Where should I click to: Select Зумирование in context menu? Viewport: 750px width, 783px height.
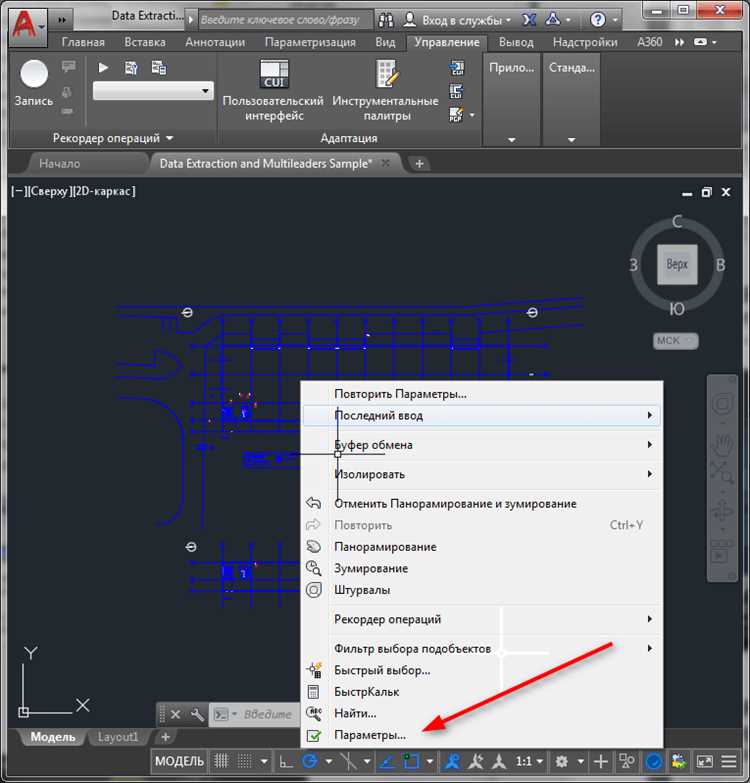482,568
